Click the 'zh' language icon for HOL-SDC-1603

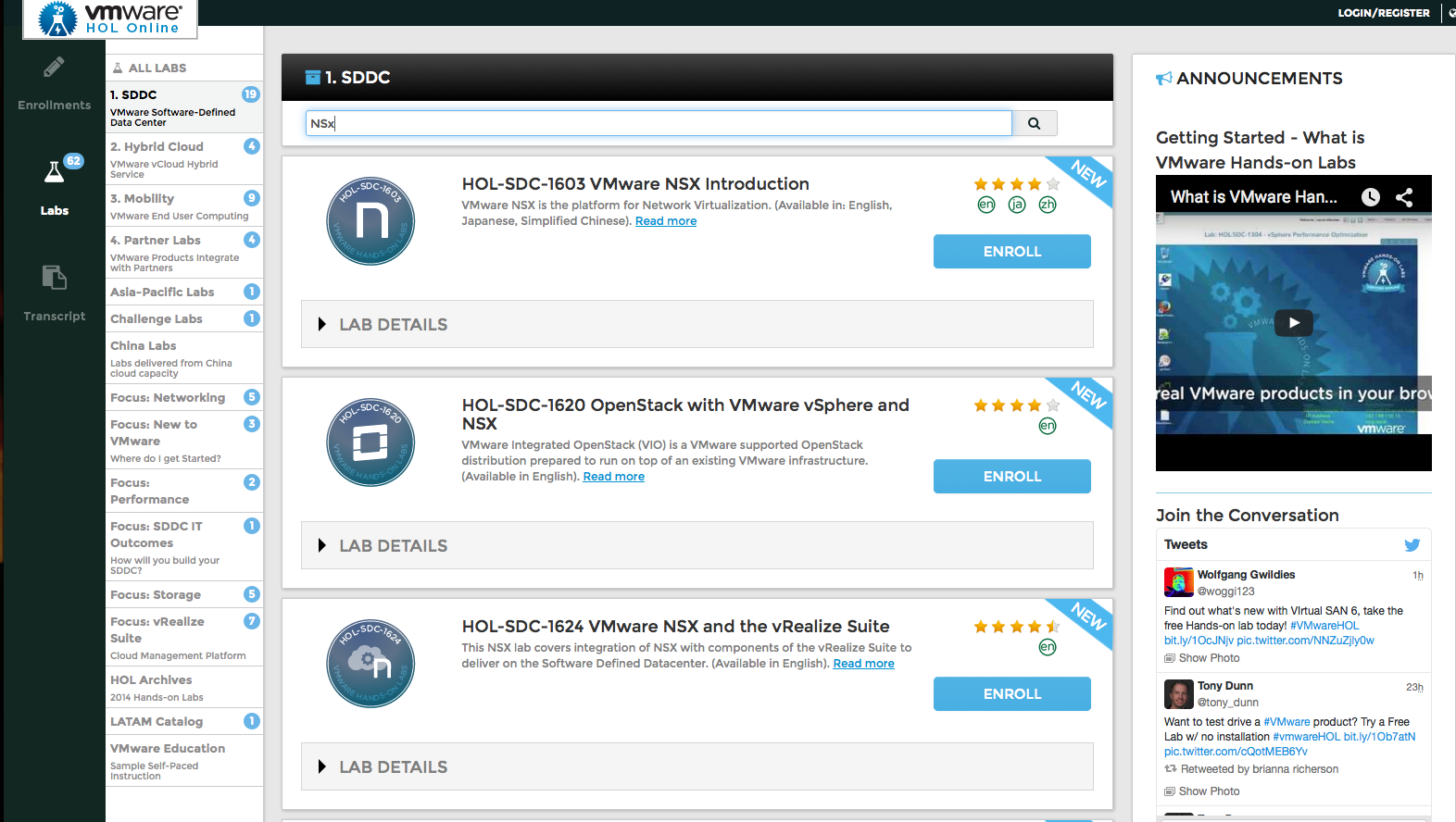click(x=1048, y=205)
